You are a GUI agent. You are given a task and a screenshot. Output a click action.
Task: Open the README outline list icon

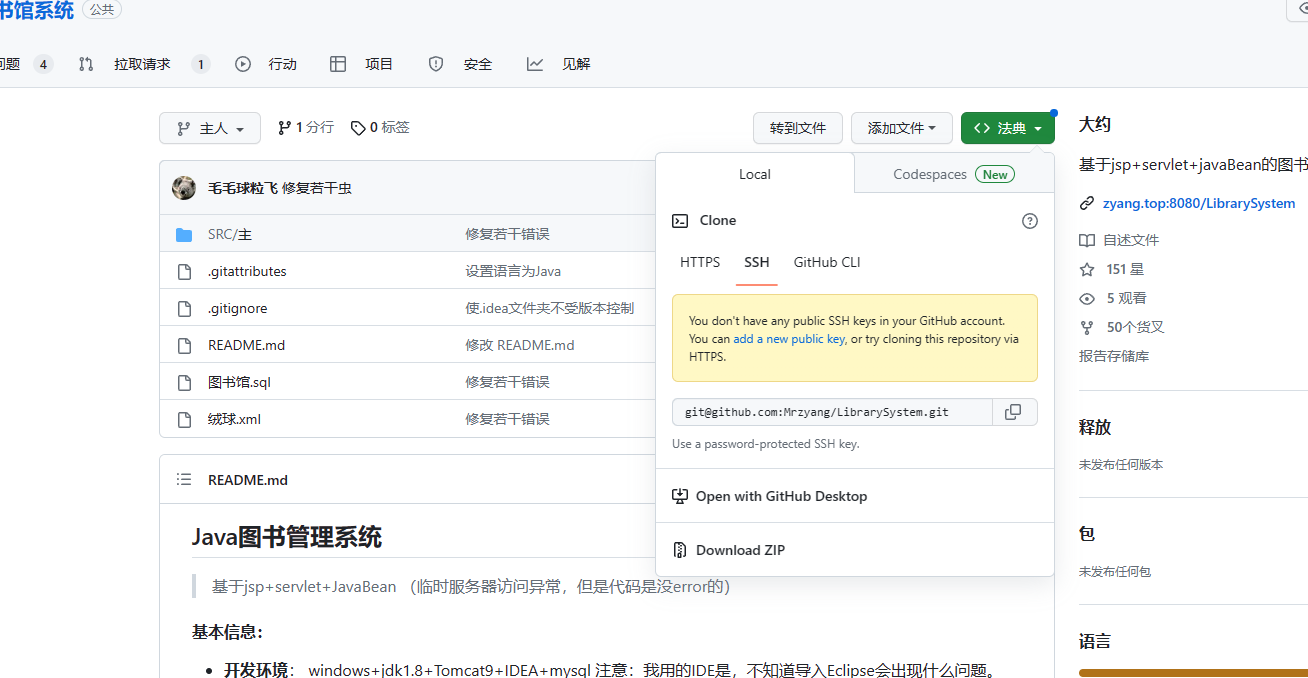point(184,480)
